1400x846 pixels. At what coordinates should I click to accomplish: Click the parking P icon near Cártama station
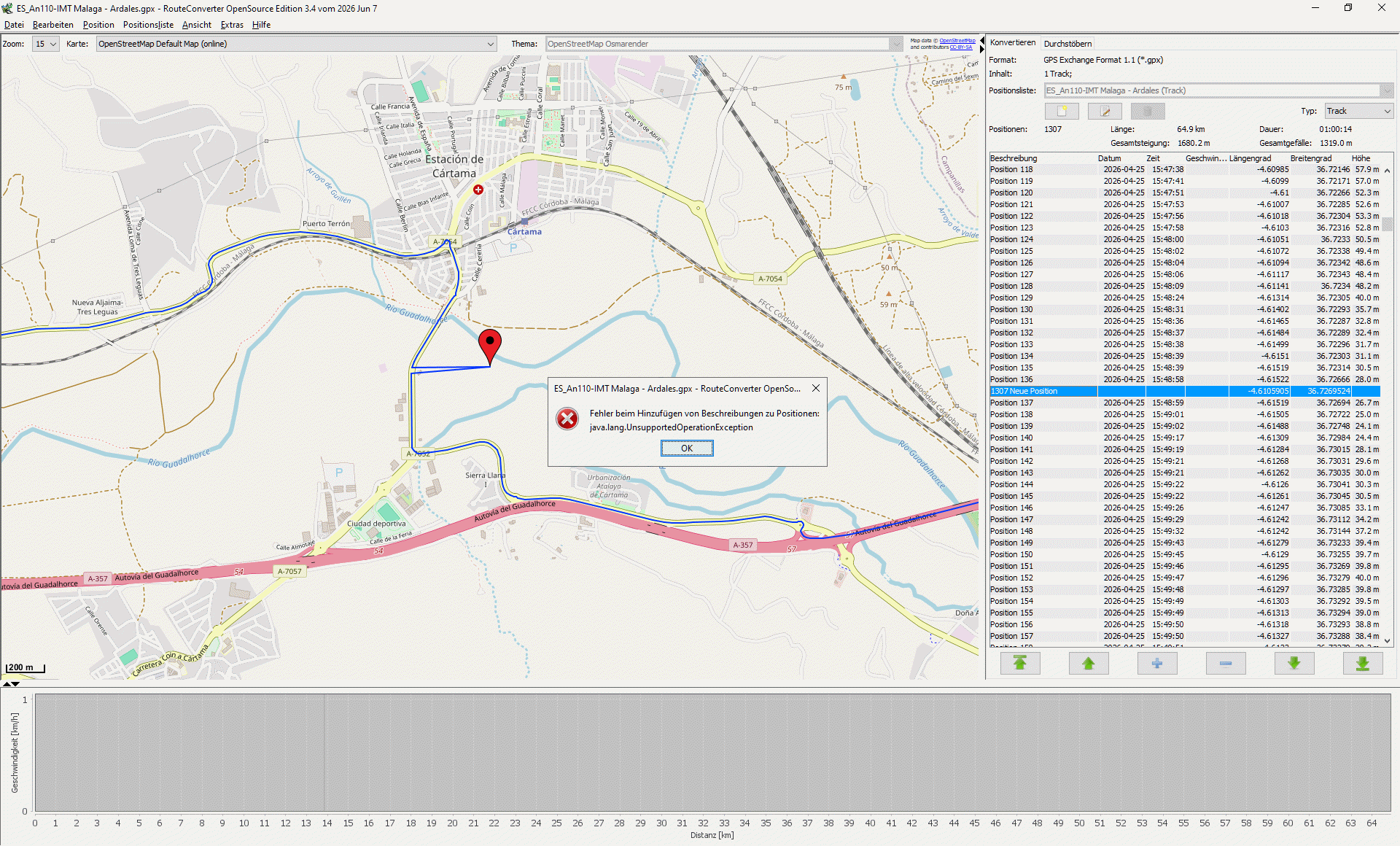pos(513,248)
